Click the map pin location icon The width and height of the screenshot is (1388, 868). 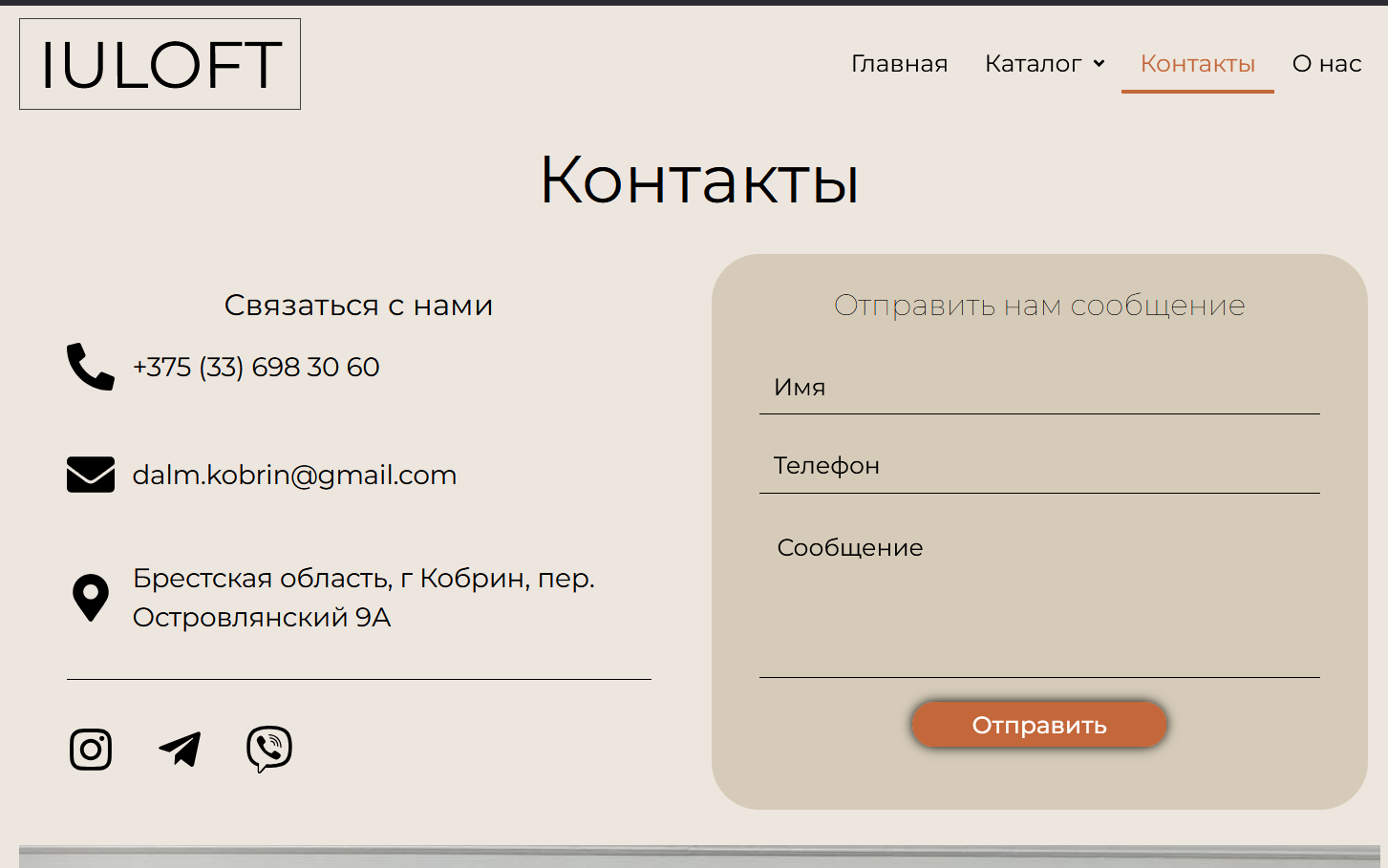tap(91, 598)
